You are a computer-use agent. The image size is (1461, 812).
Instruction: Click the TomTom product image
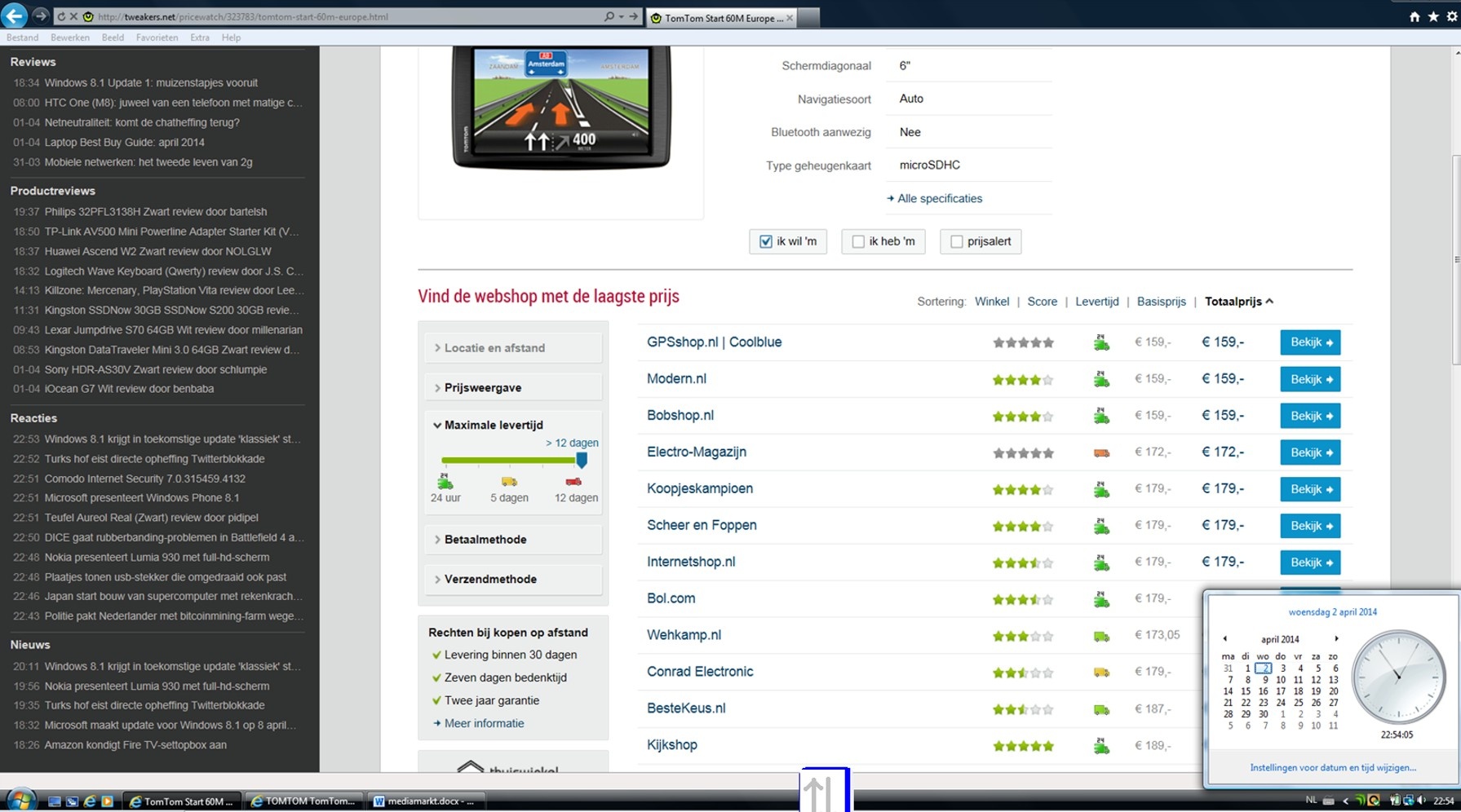[561, 107]
